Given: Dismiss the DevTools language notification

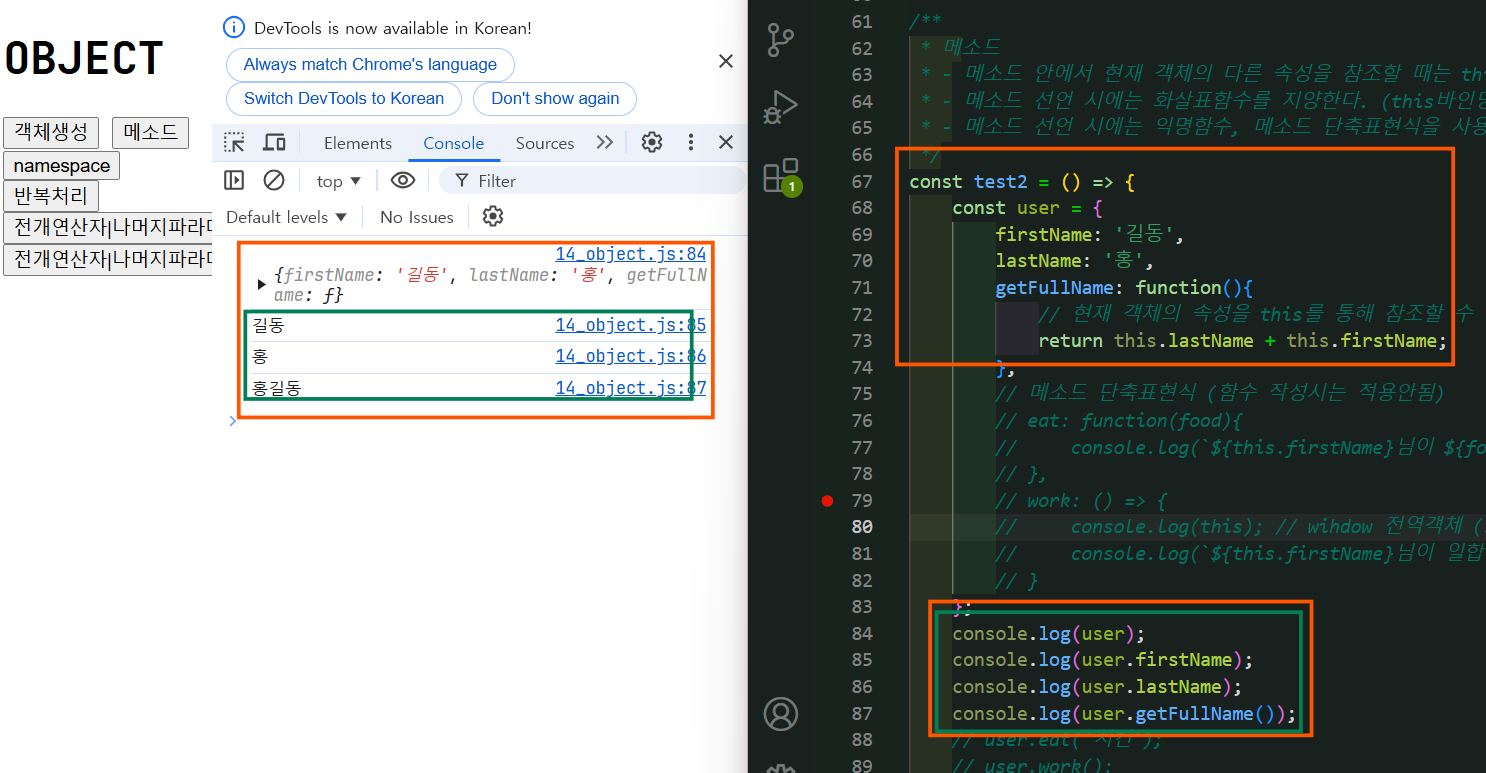Looking at the screenshot, I should click(x=726, y=62).
